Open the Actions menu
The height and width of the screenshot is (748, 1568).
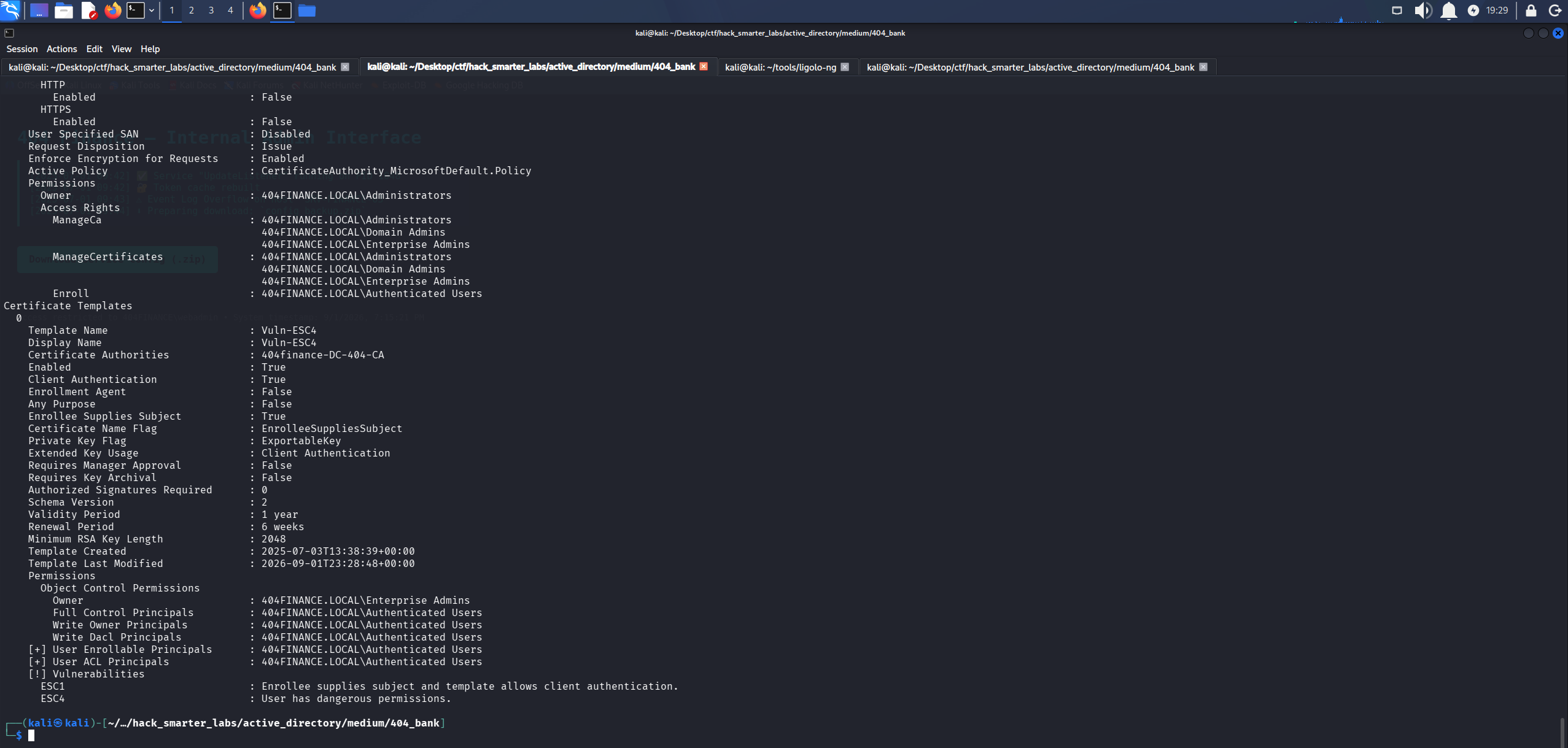tap(62, 49)
